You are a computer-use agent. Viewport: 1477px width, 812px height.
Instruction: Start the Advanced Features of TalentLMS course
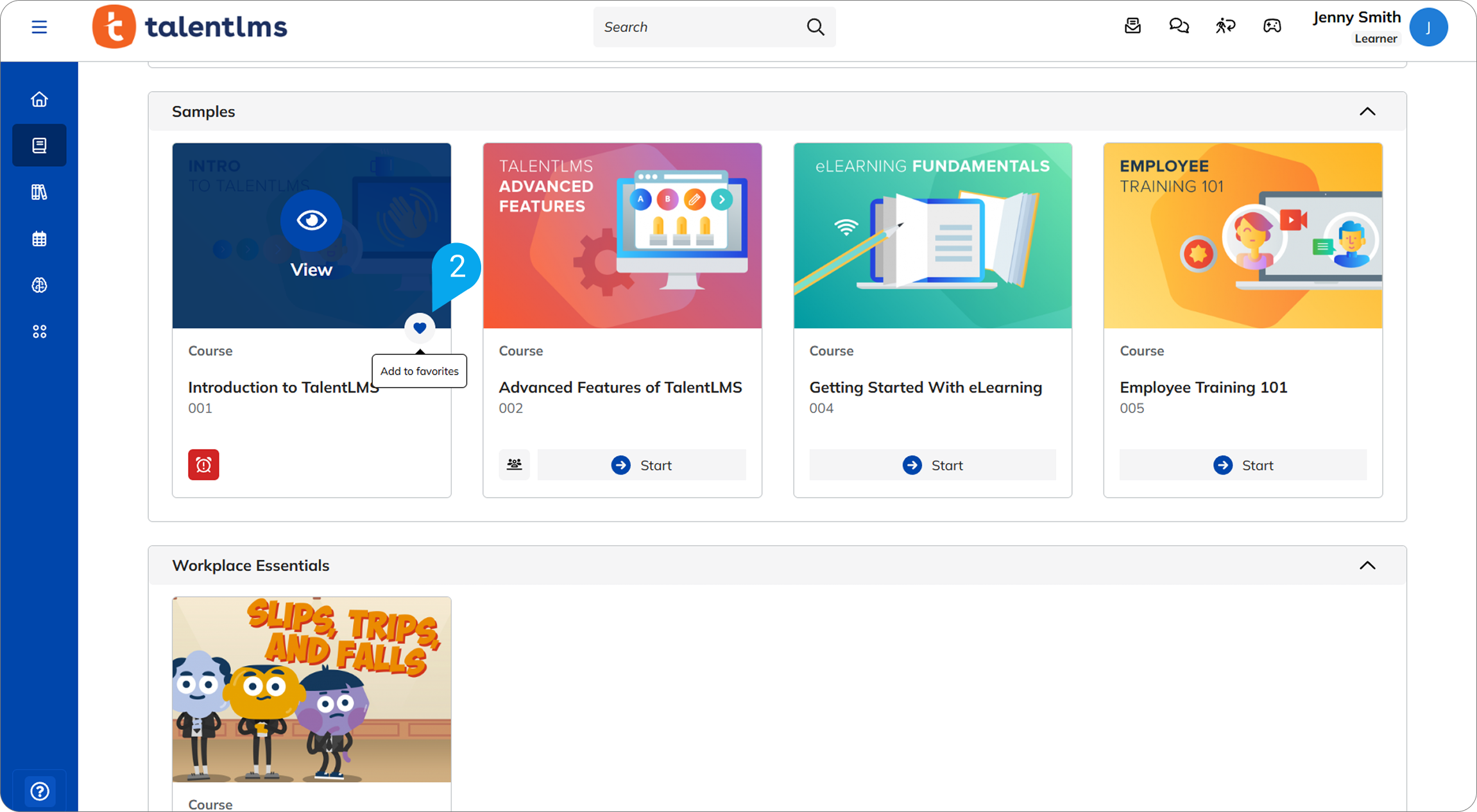[641, 465]
